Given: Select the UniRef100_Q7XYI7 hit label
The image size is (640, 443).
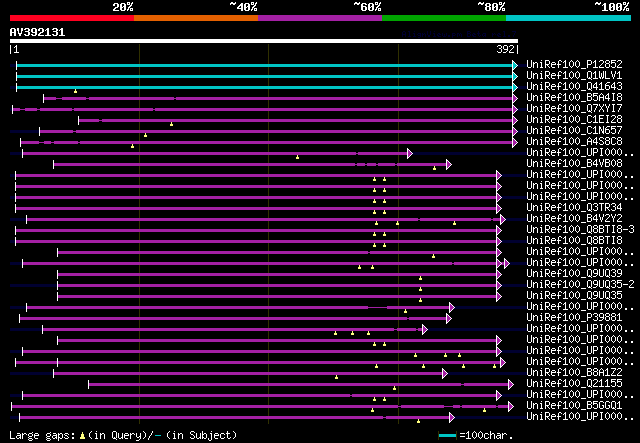Looking at the screenshot, I should point(573,109).
